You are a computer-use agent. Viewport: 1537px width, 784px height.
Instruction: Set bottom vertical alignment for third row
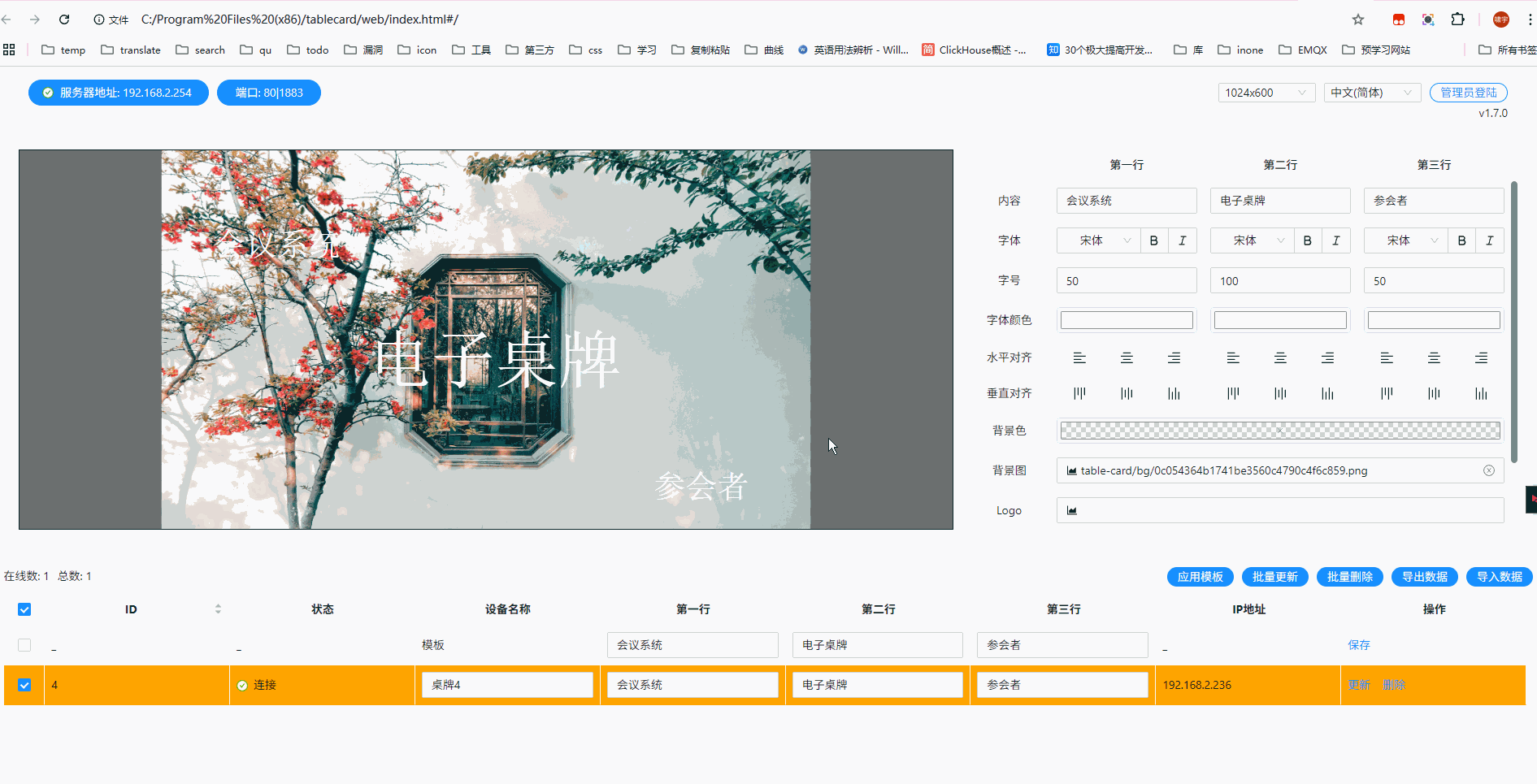1481,393
